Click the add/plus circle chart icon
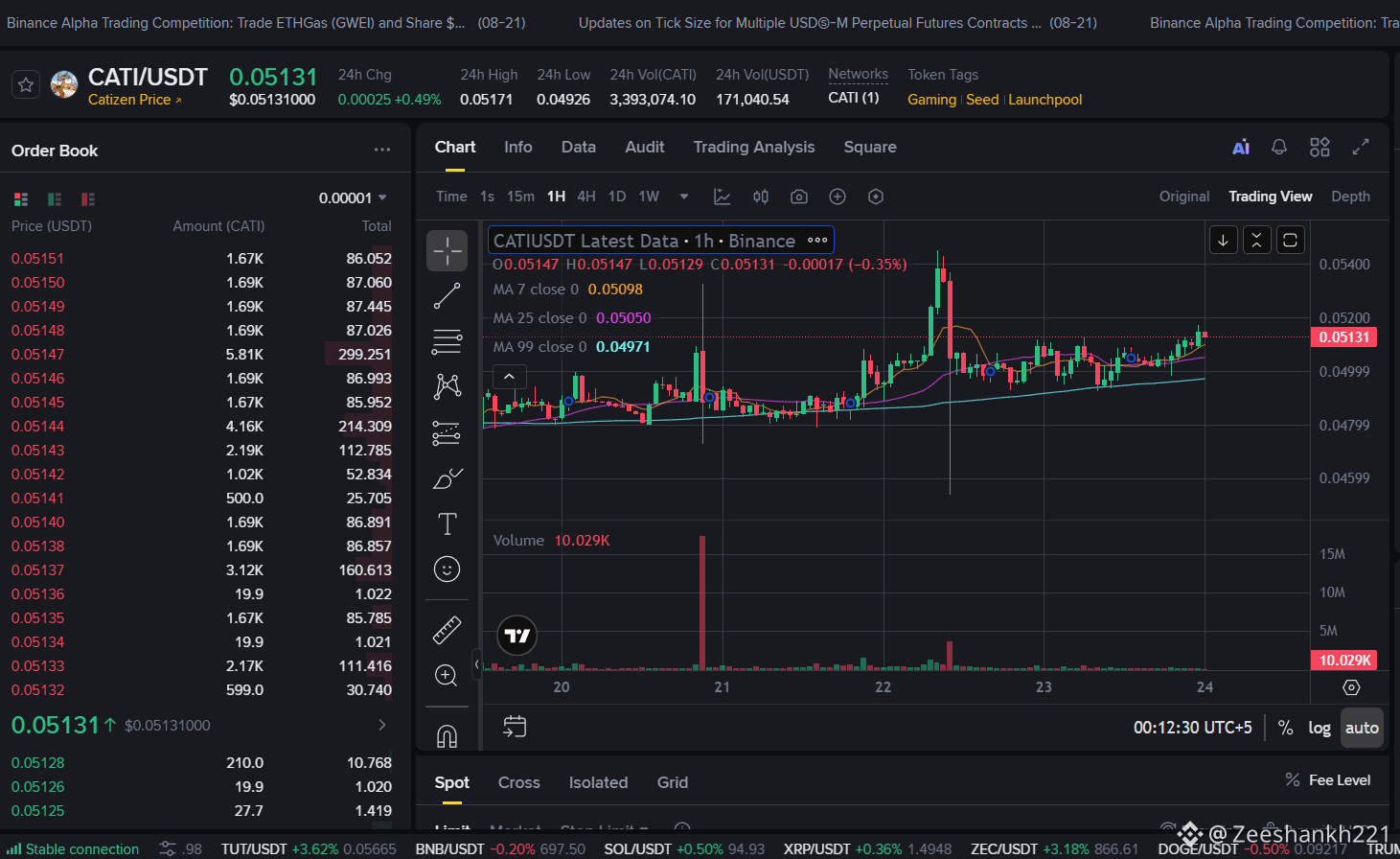This screenshot has width=1400, height=859. click(x=838, y=197)
